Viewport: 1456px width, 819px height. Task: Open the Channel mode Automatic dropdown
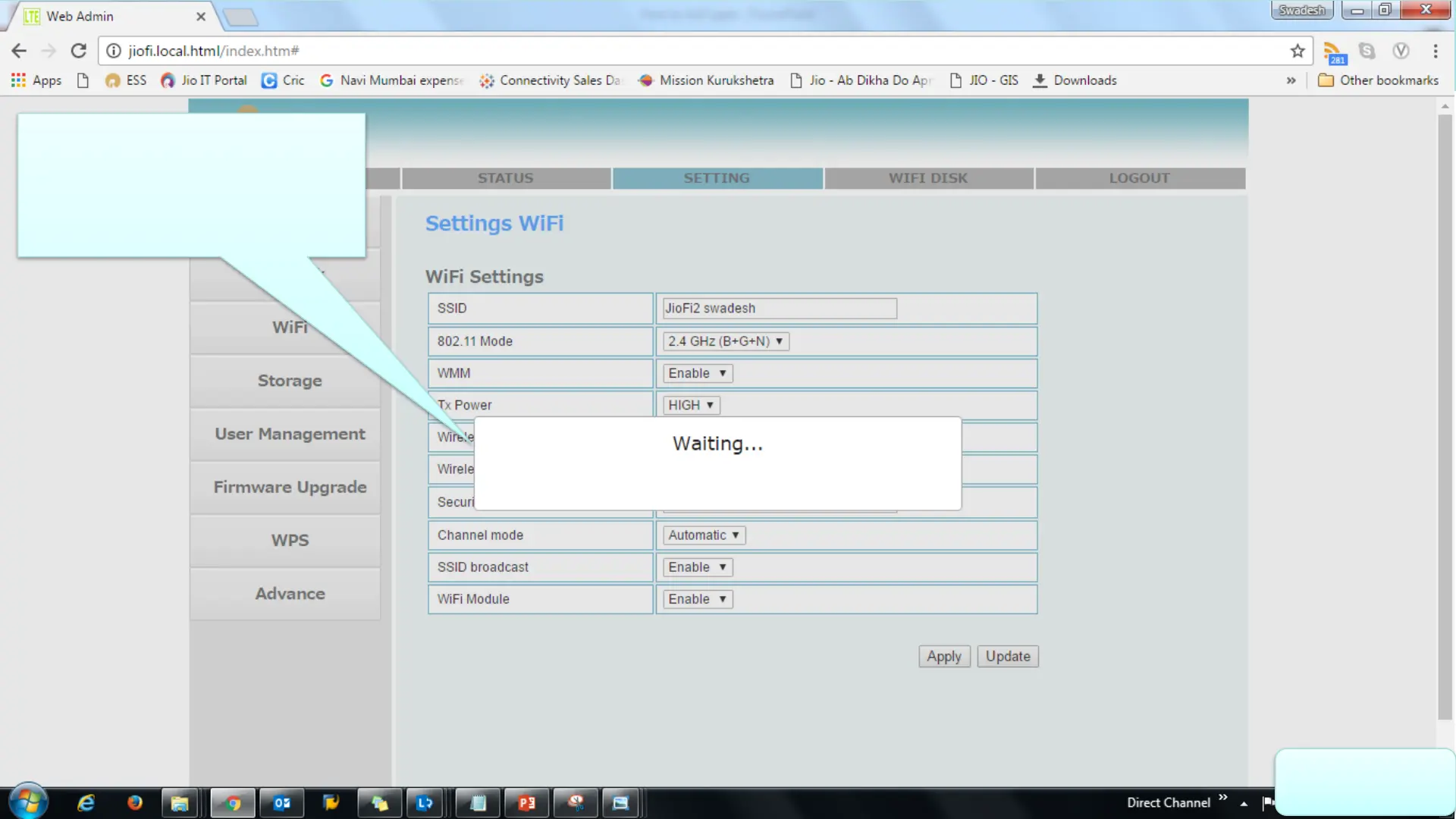(703, 535)
